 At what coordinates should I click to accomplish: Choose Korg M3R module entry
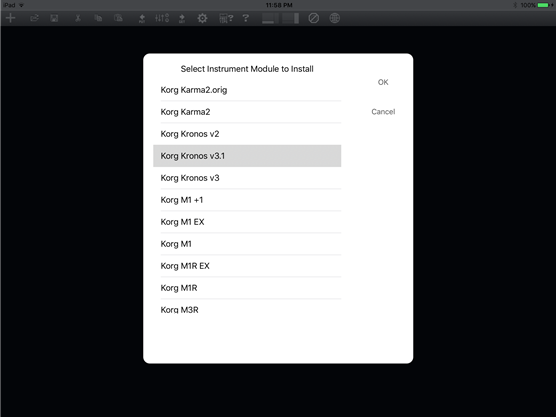click(247, 308)
